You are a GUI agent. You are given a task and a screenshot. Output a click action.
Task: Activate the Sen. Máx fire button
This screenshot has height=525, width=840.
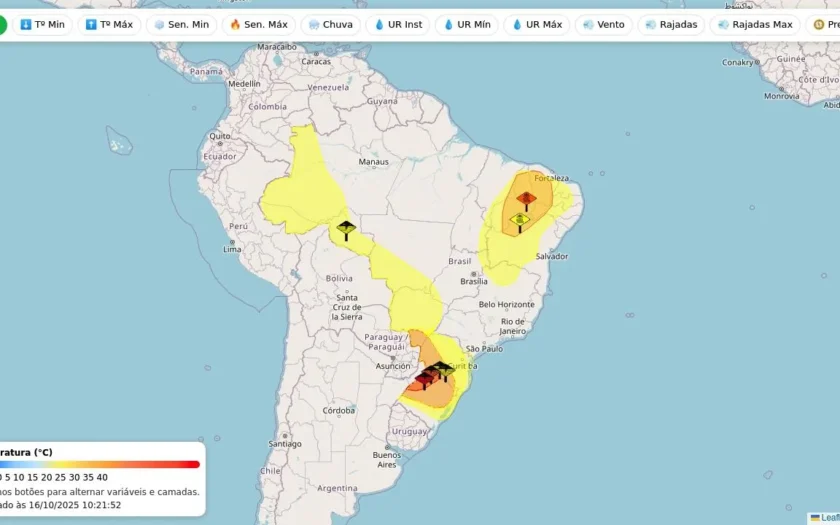click(x=259, y=25)
